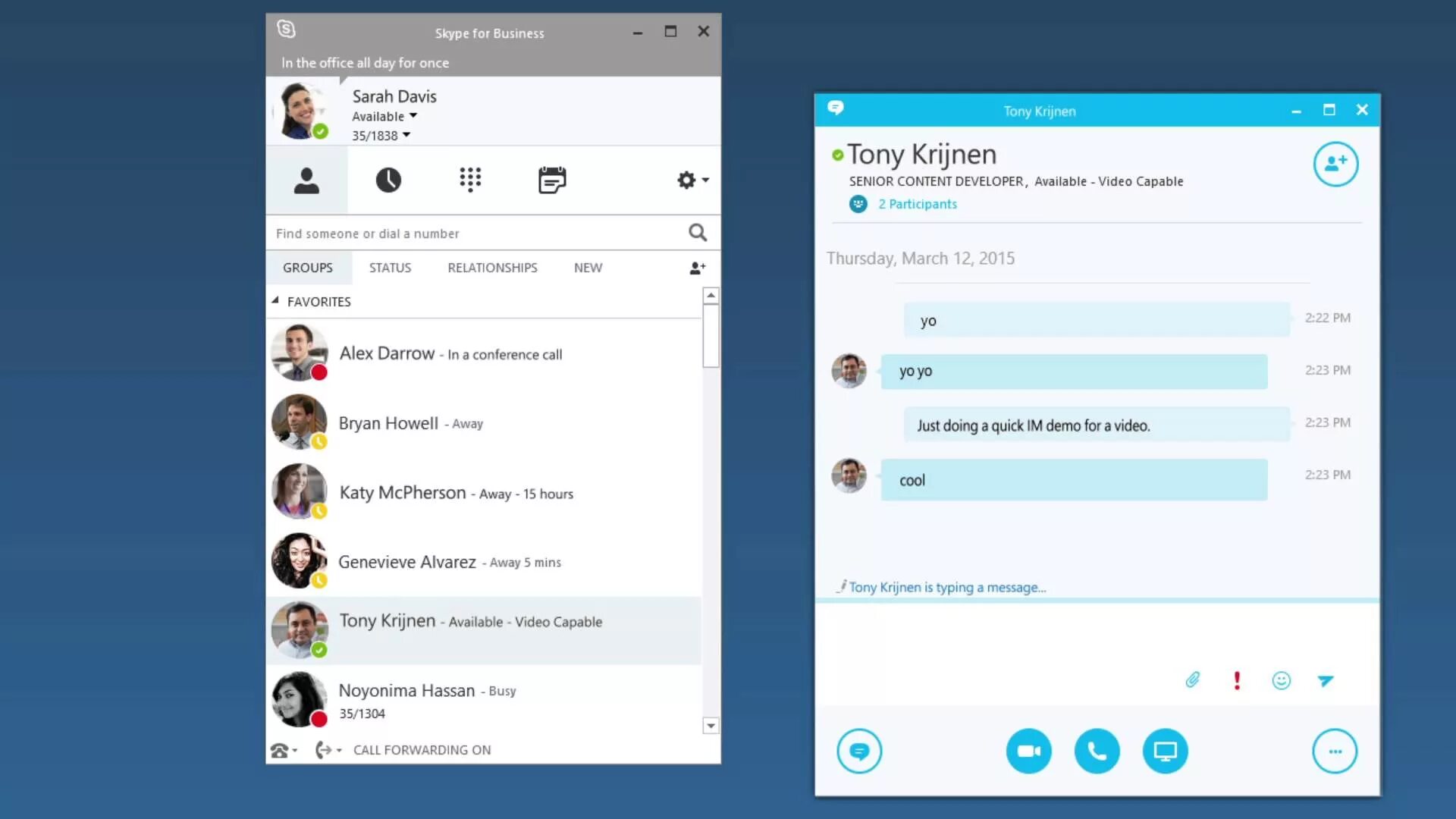The width and height of the screenshot is (1456, 819).
Task: Collapse the FAVORITES group
Action: click(x=275, y=301)
